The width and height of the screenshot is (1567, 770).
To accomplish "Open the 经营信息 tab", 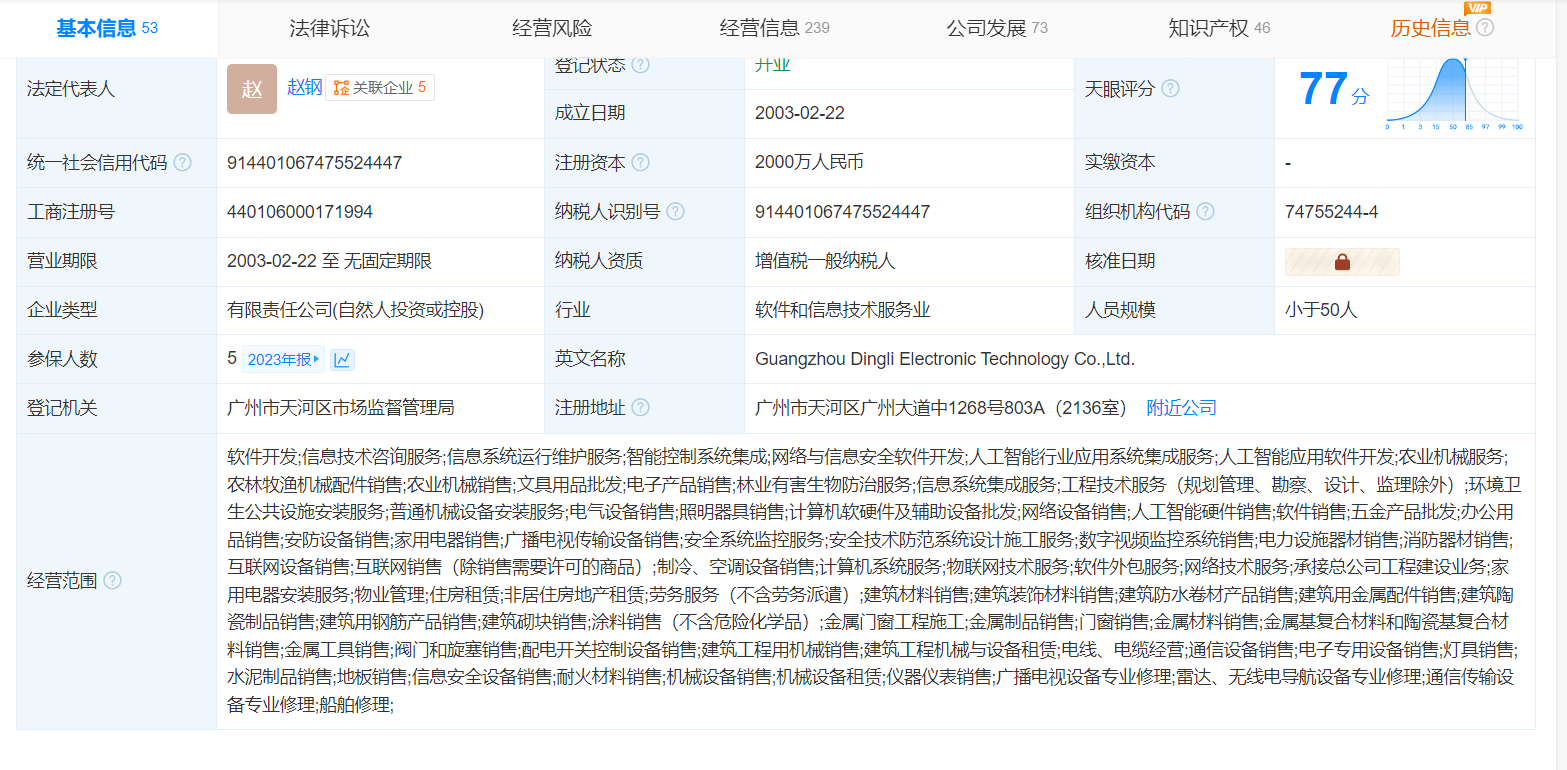I will click(x=775, y=28).
